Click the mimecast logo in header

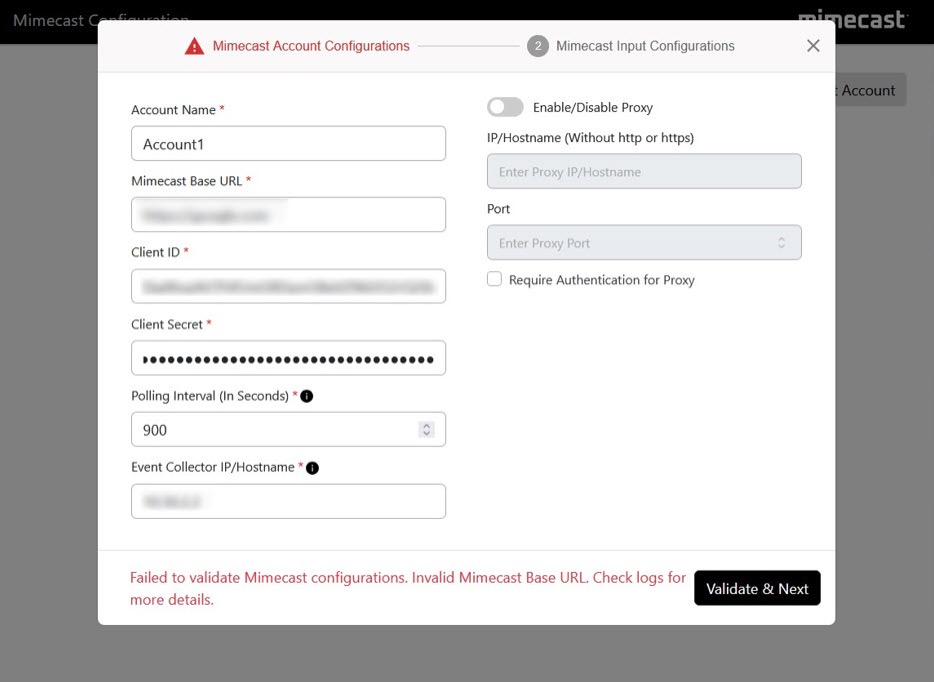click(x=852, y=18)
